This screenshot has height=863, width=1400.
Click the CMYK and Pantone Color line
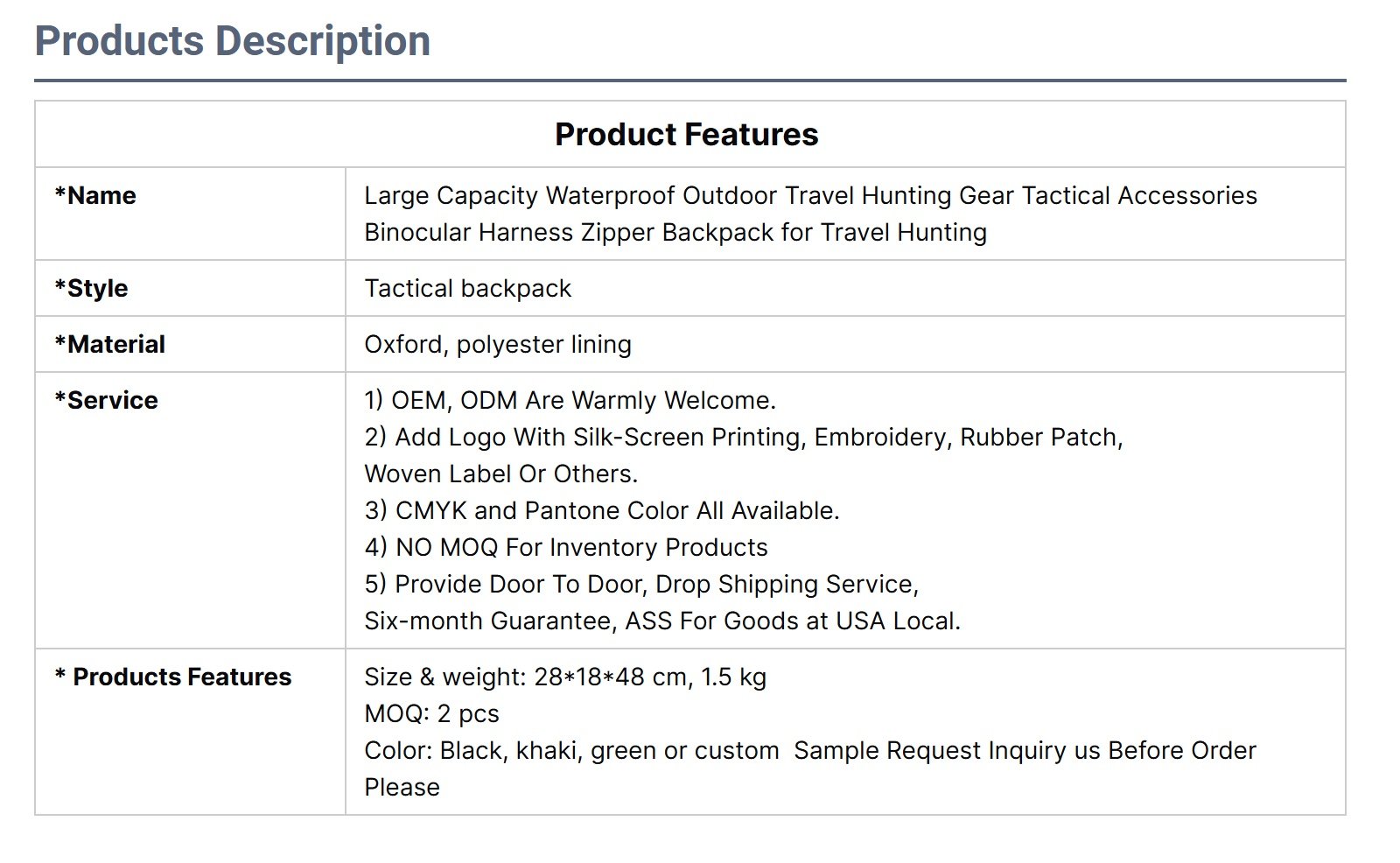[x=602, y=510]
